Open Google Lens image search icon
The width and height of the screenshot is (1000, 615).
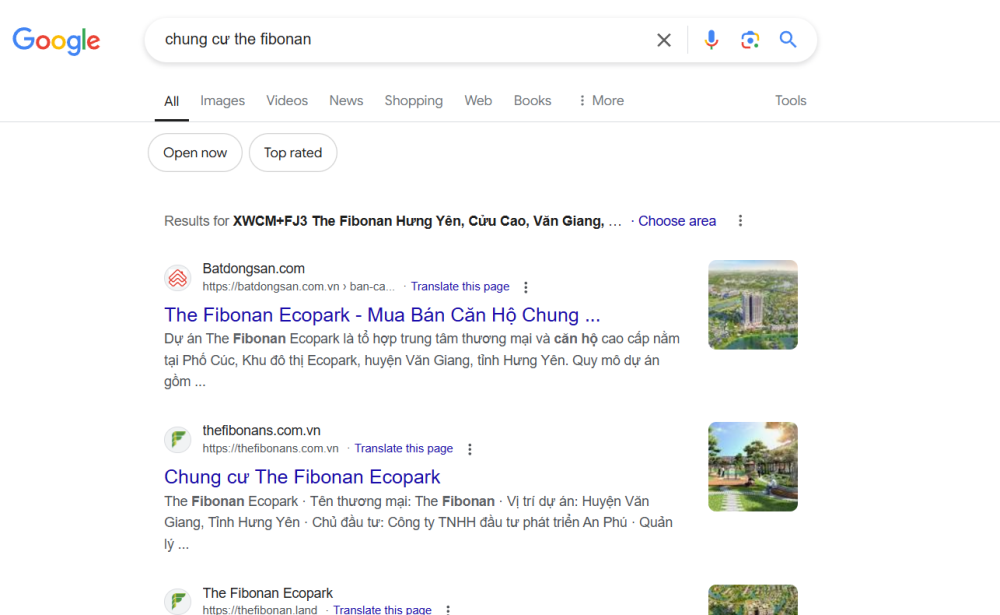750,40
